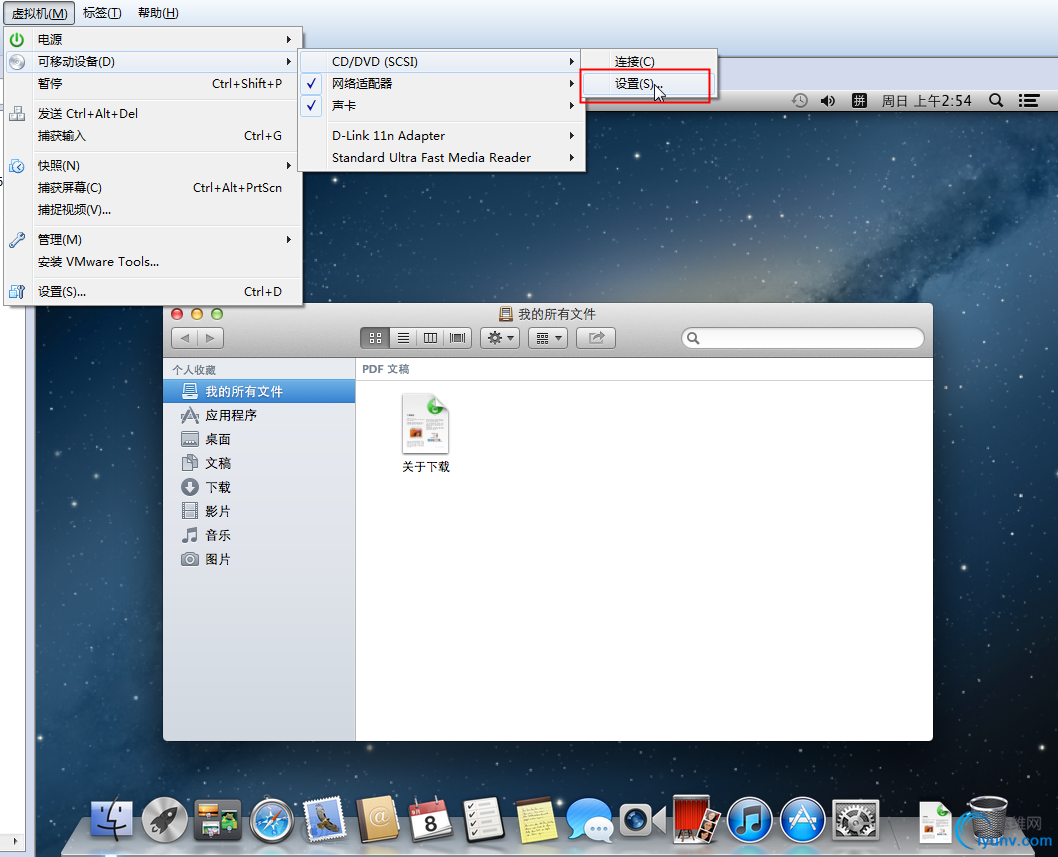Expand 可移动设备(D) submenu

click(x=153, y=62)
